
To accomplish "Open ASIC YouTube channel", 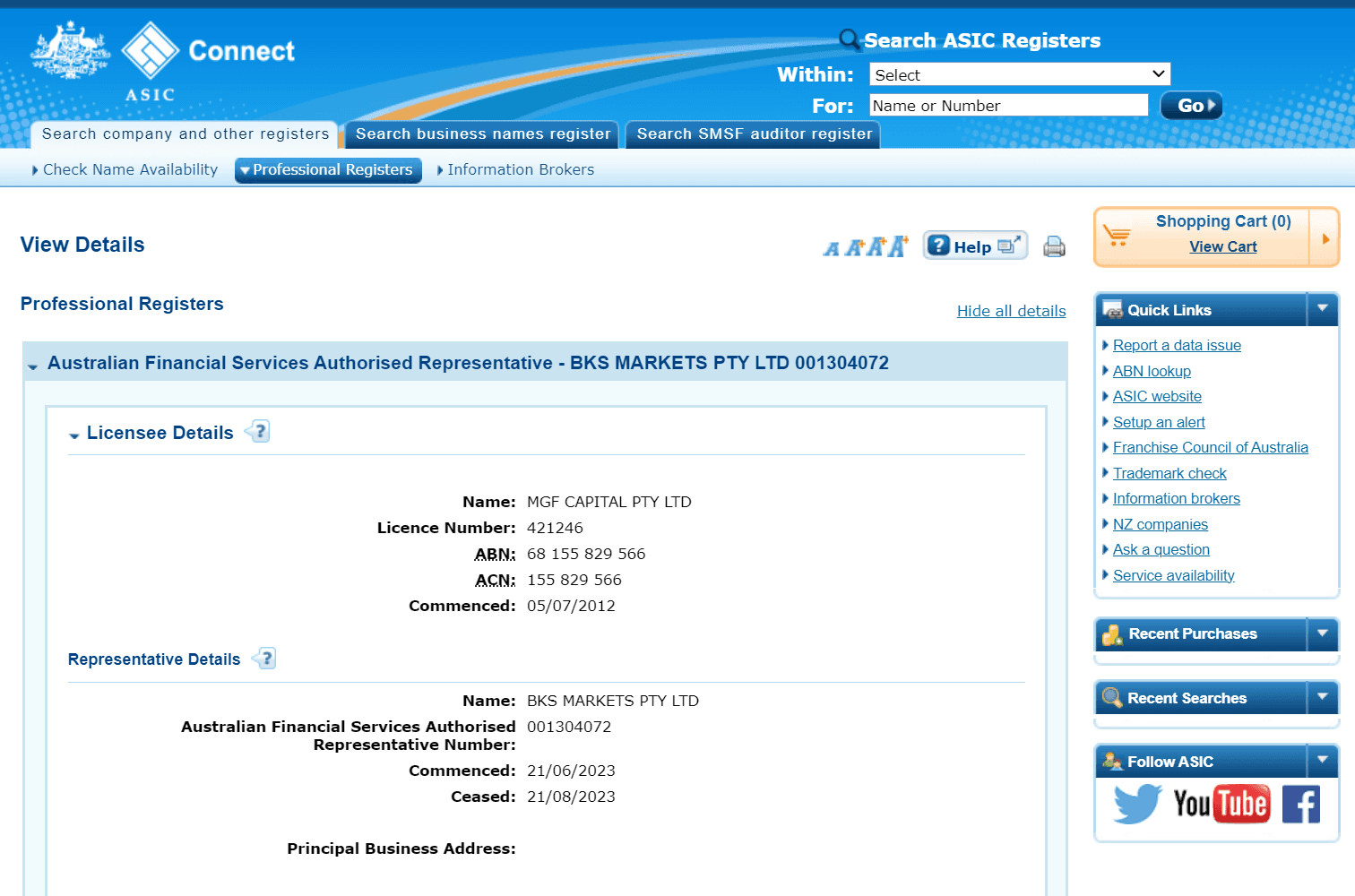I will (1221, 804).
